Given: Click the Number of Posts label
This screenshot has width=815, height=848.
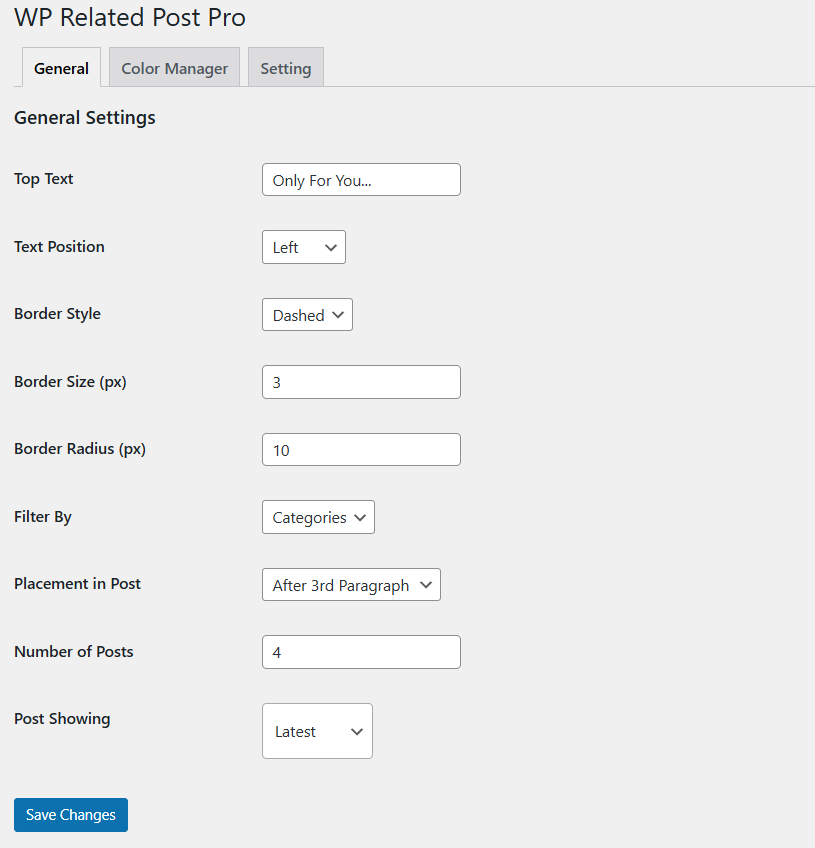Looking at the screenshot, I should pos(74,651).
